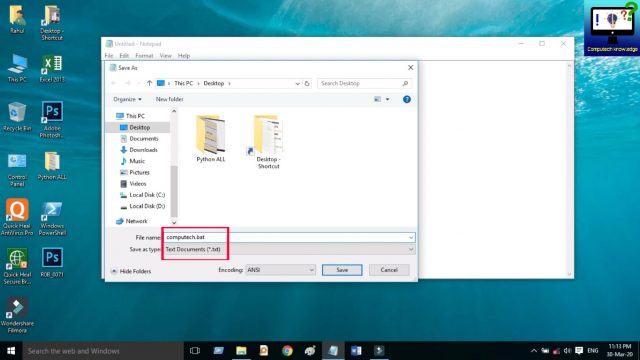Expand the File name history dropdown
The height and width of the screenshot is (360, 640).
click(411, 237)
